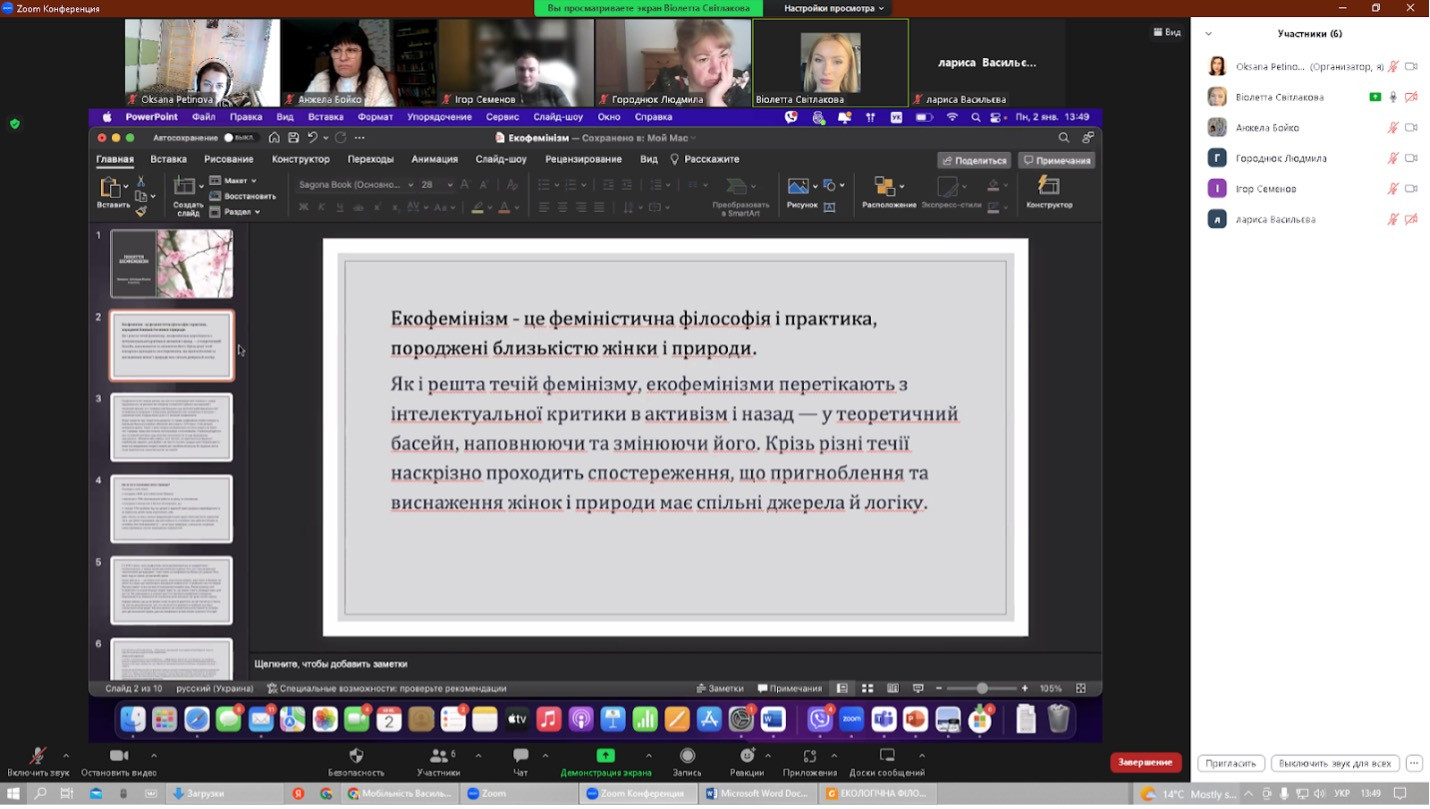Click the PowerPoint zoom slider handle
Screen dimensions: 1430x809
point(982,688)
